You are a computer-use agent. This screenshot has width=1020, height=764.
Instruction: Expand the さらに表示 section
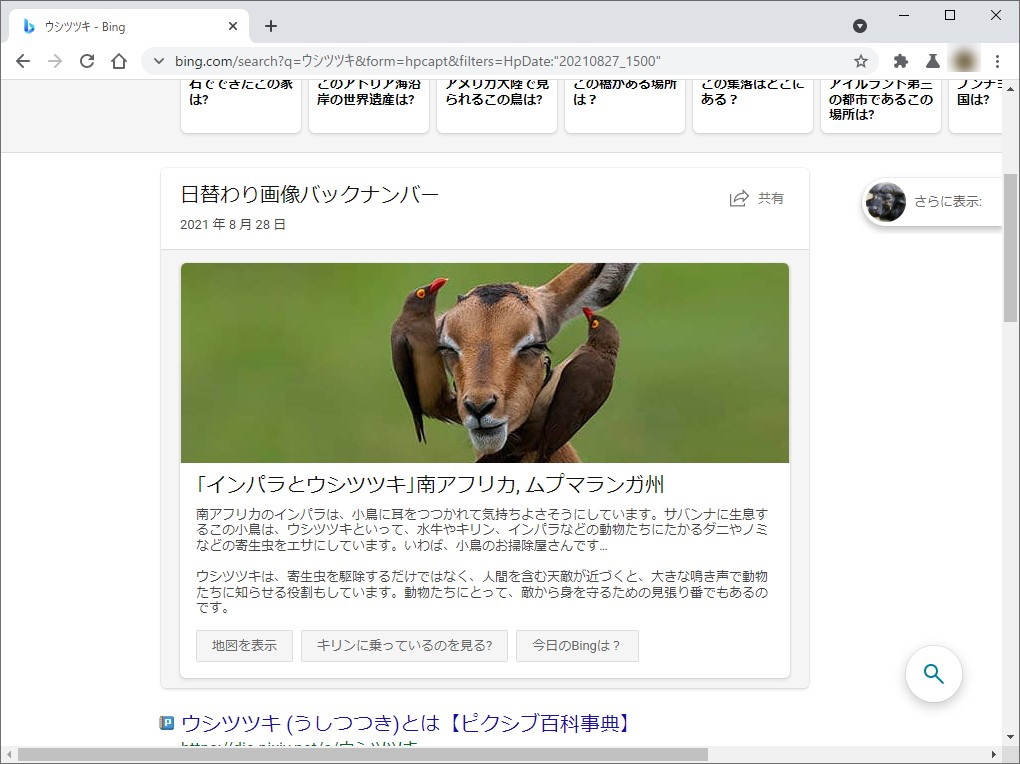(x=940, y=202)
